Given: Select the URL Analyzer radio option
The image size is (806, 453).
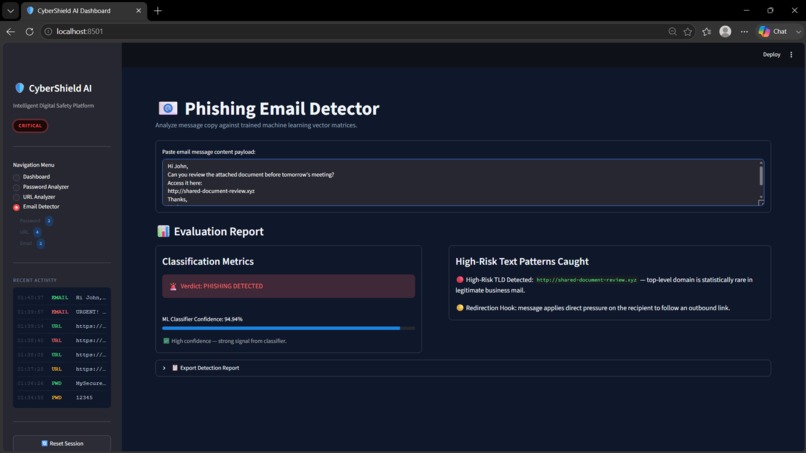Looking at the screenshot, I should pos(16,197).
